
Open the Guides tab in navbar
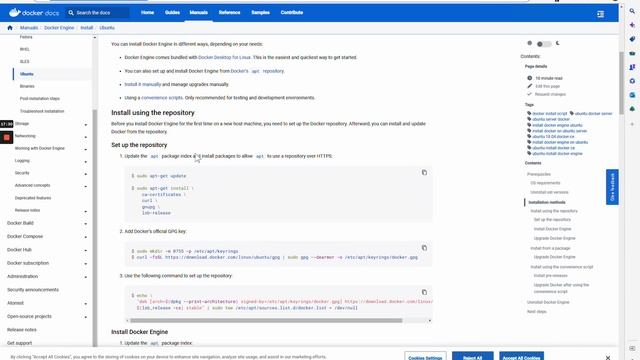[x=172, y=13]
